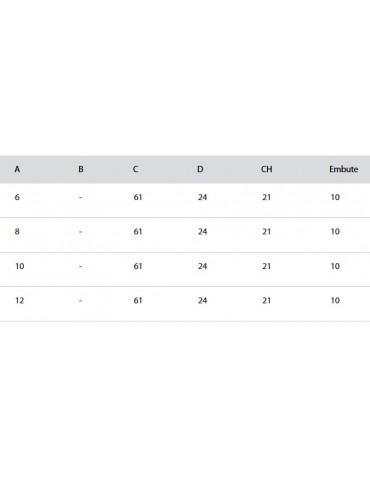Screen dimensions: 370x480
Task: Click the column header A
Action: [x=17, y=169]
